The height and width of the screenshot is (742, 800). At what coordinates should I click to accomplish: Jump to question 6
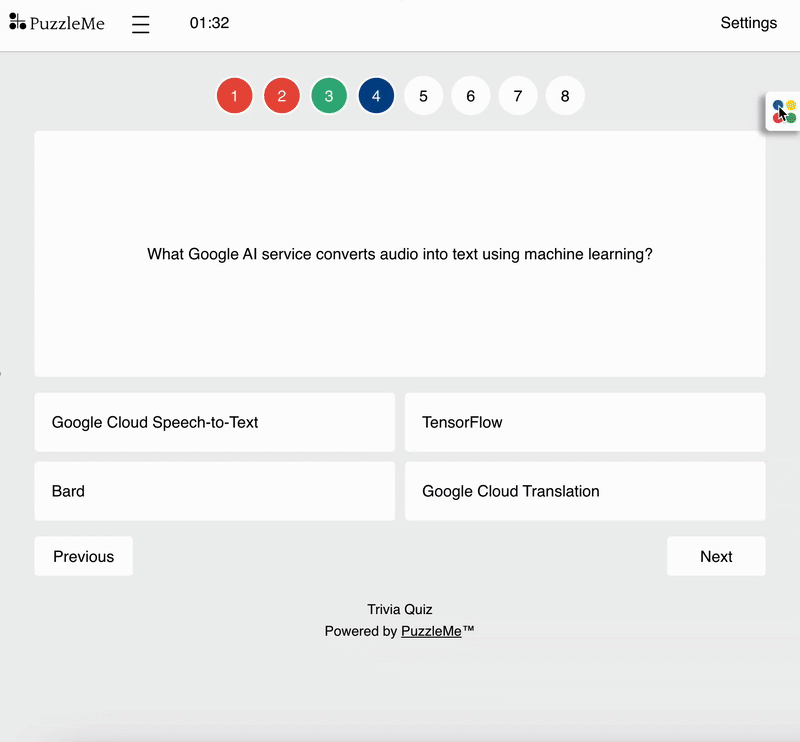pos(470,96)
